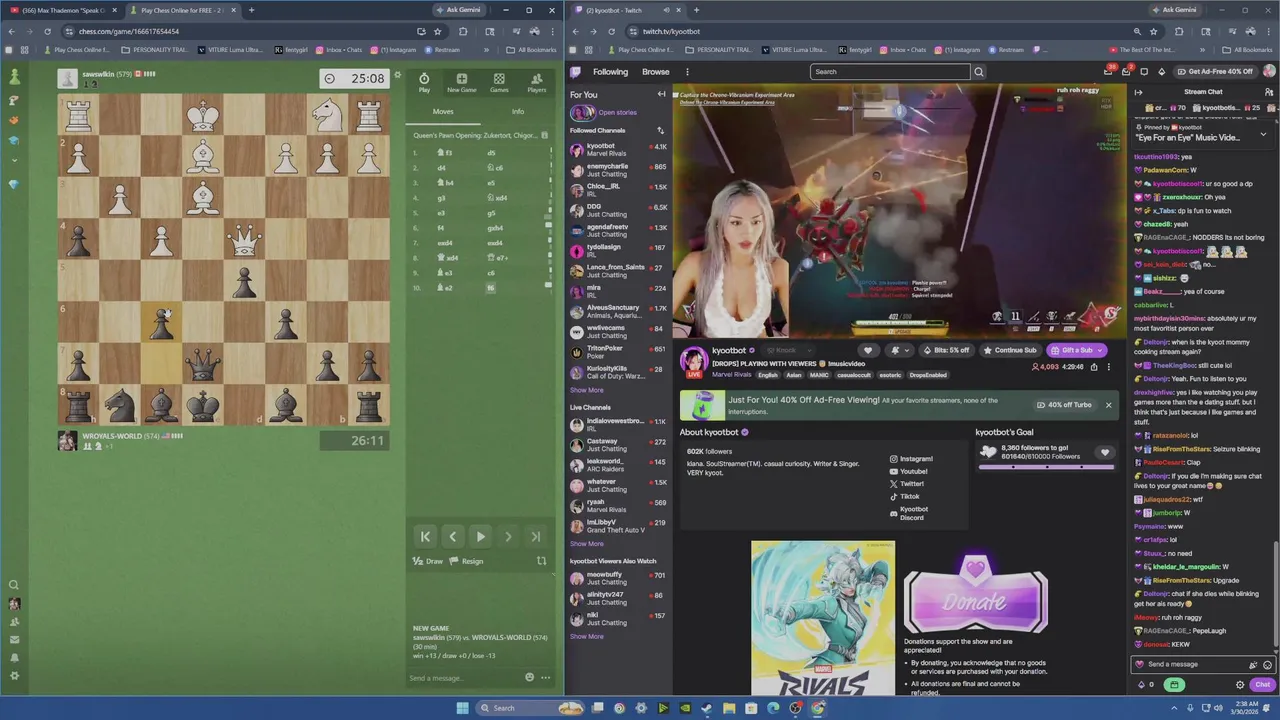This screenshot has width=1280, height=720.
Task: Switch to the Info tab
Action: 518,112
